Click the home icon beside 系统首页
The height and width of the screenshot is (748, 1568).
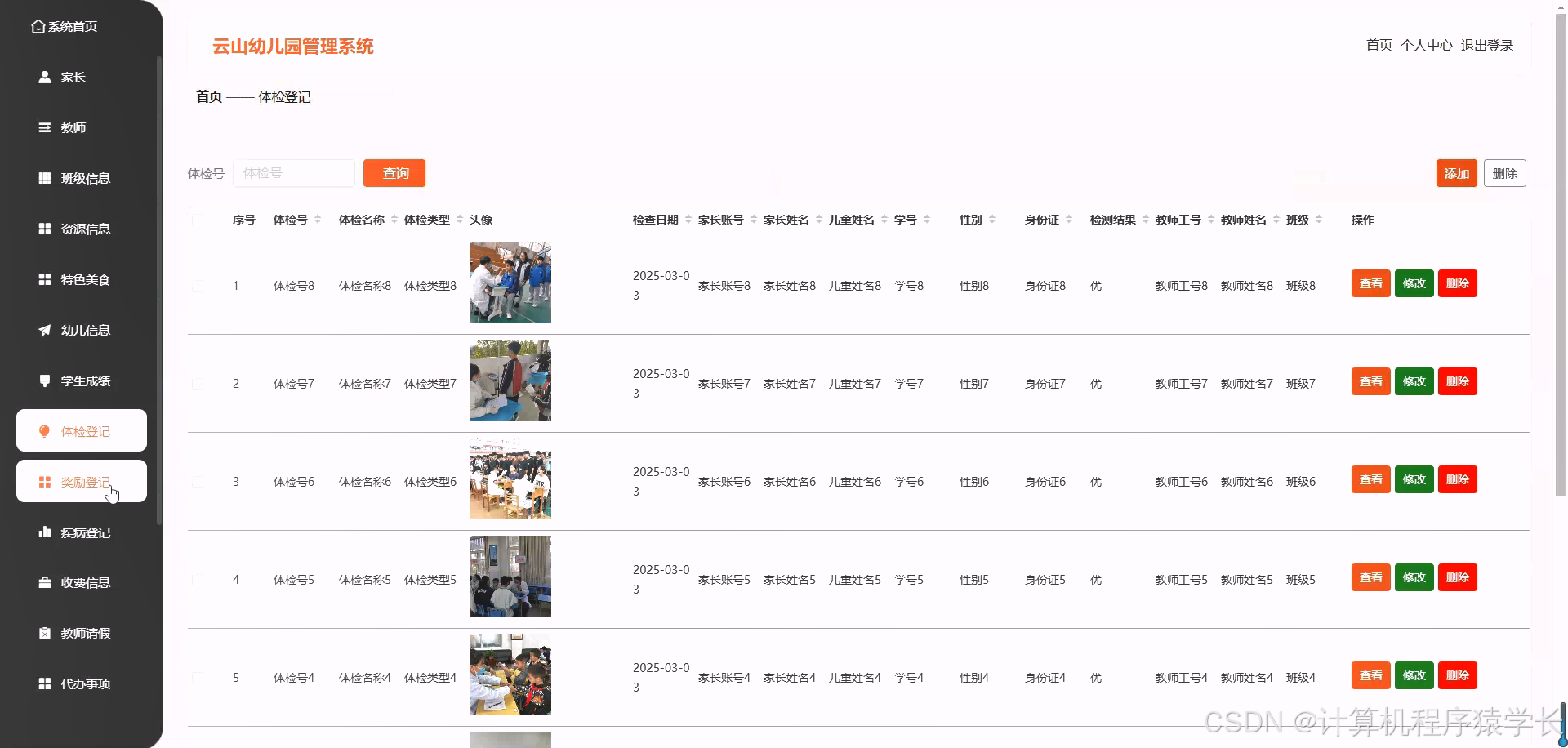pyautogui.click(x=38, y=27)
